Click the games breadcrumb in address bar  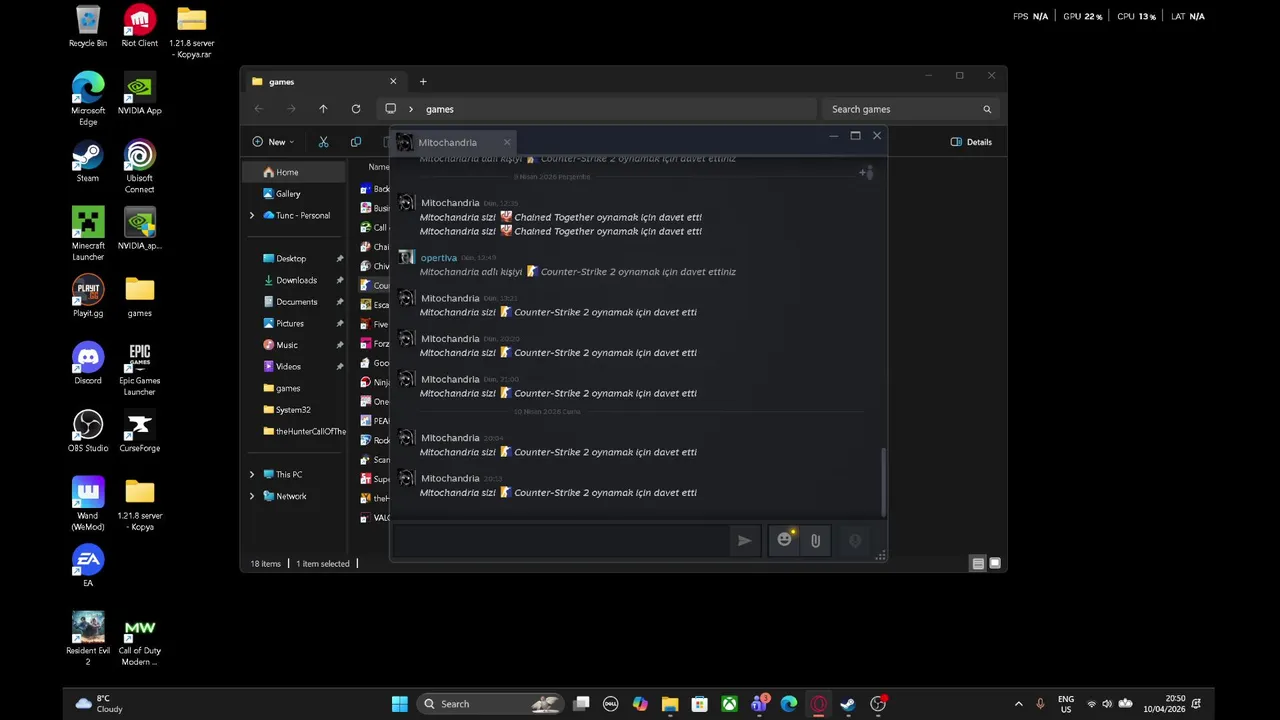coord(440,109)
